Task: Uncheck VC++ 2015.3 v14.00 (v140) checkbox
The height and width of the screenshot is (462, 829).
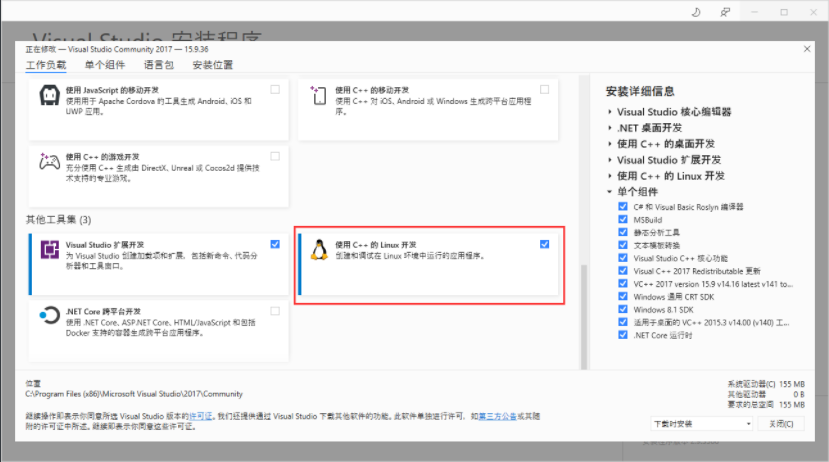Action: pyautogui.click(x=623, y=322)
